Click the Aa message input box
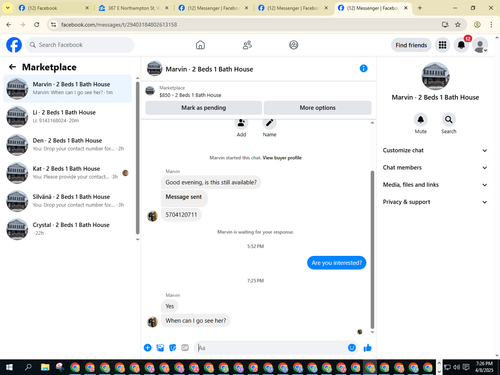The height and width of the screenshot is (375, 500). click(271, 348)
